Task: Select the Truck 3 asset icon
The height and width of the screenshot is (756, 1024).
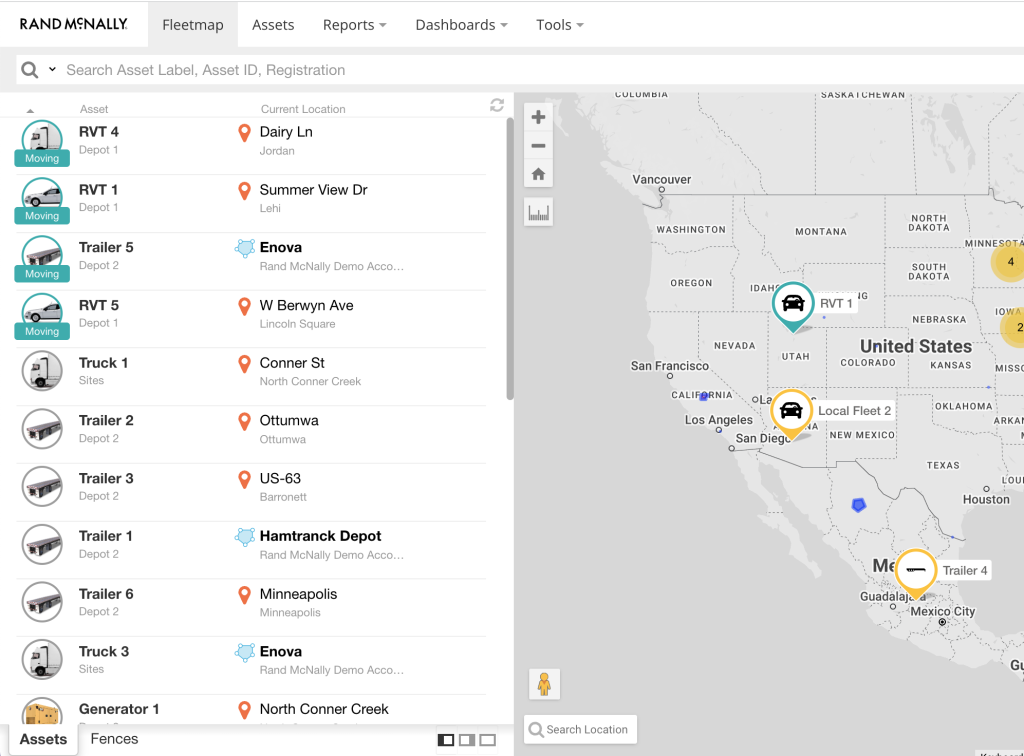Action: 42,659
